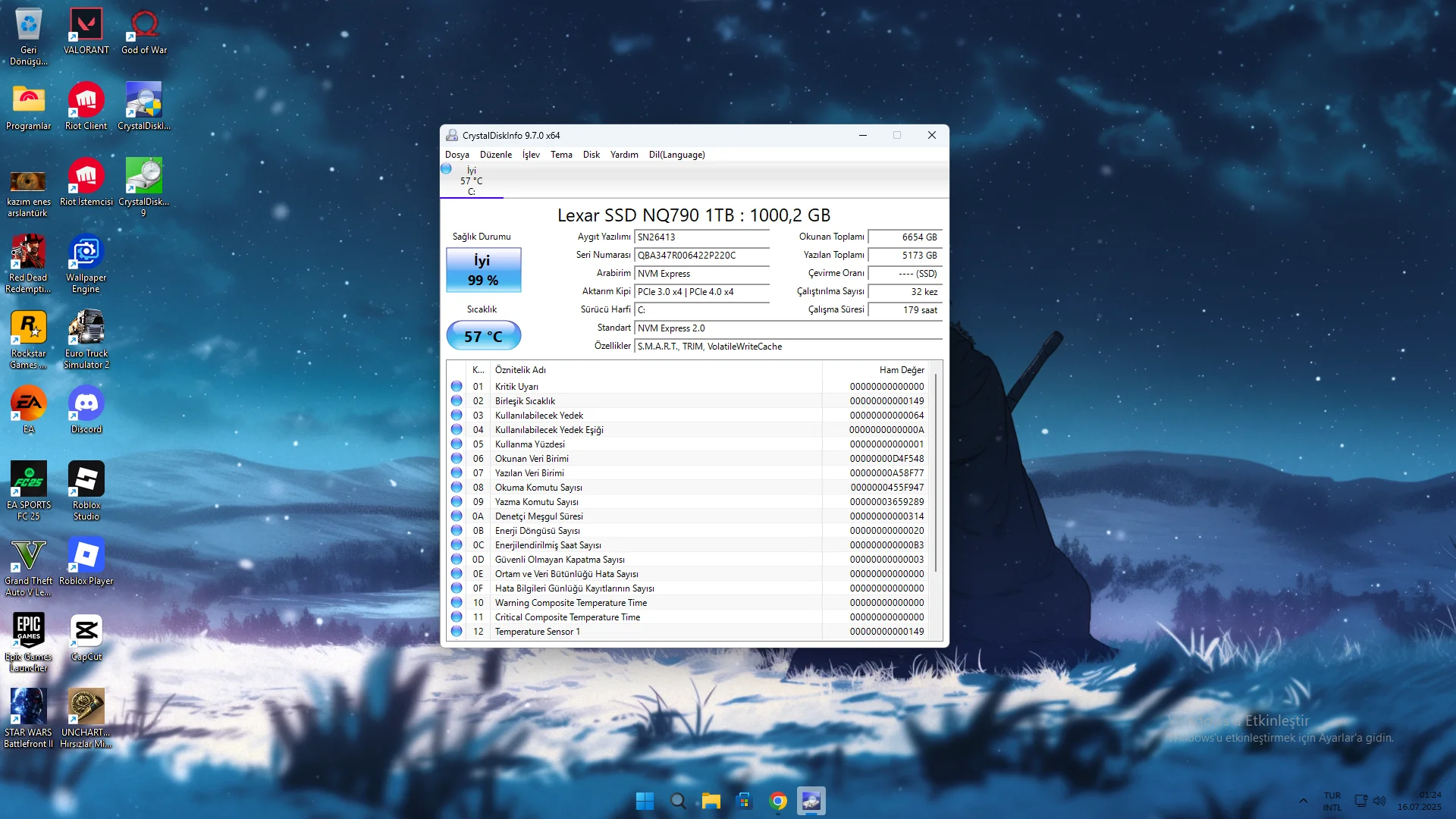The width and height of the screenshot is (1456, 819).
Task: Click the İyi 99 % health status button
Action: [x=483, y=271]
